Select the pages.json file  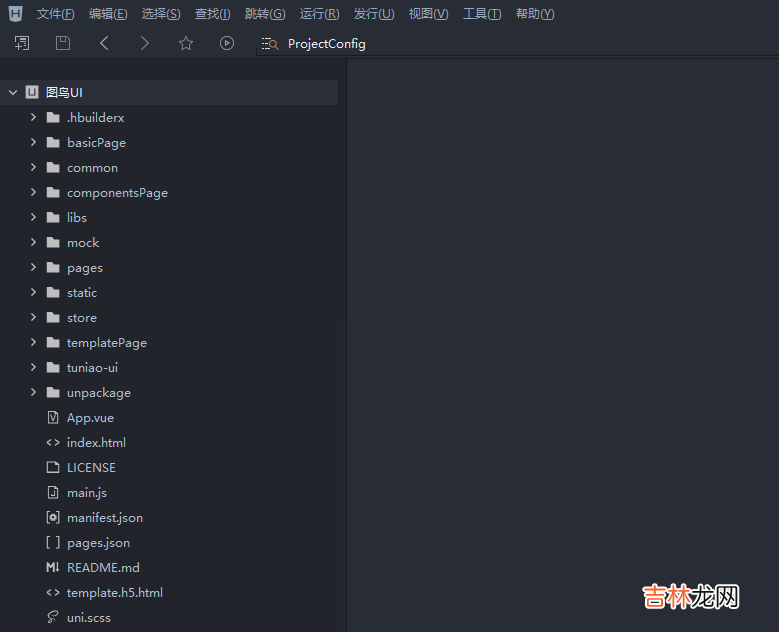point(98,543)
